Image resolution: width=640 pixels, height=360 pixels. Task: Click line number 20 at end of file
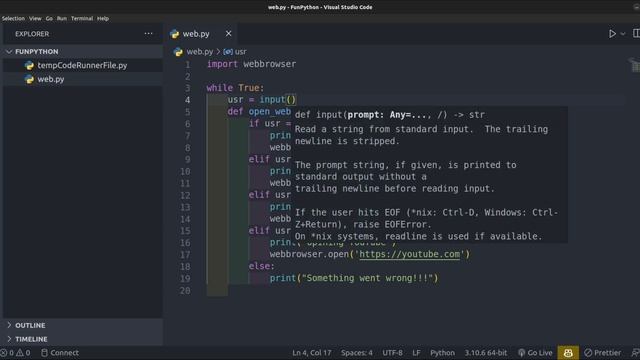[185, 291]
